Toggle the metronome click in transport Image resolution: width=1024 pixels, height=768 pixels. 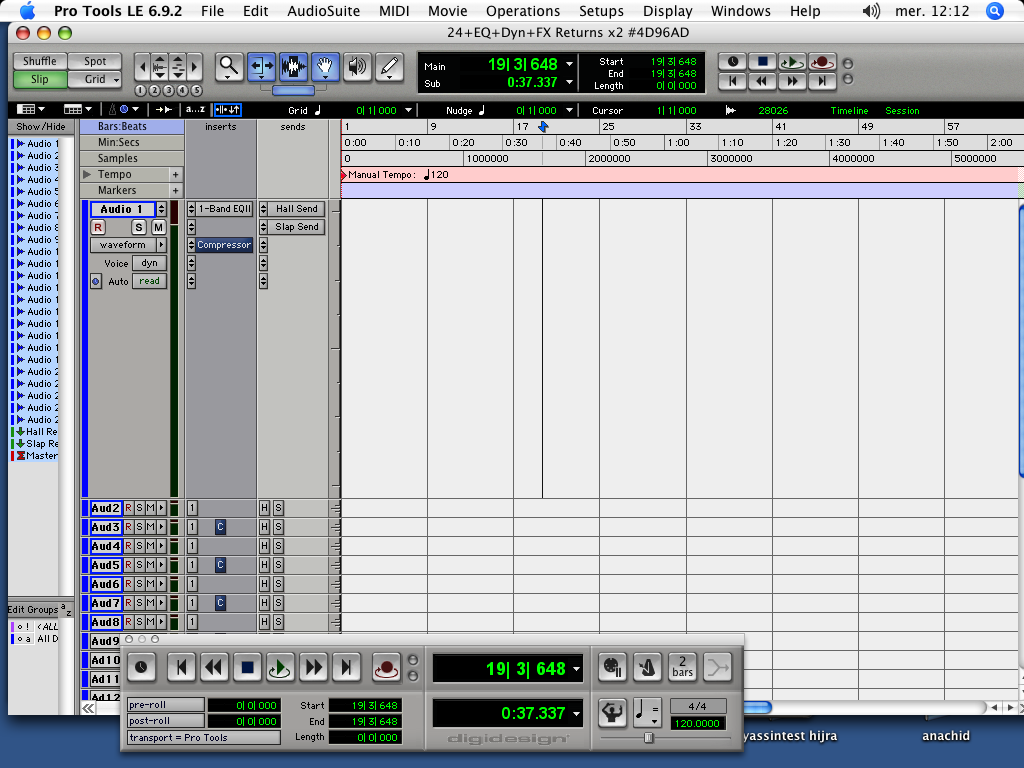pos(648,666)
